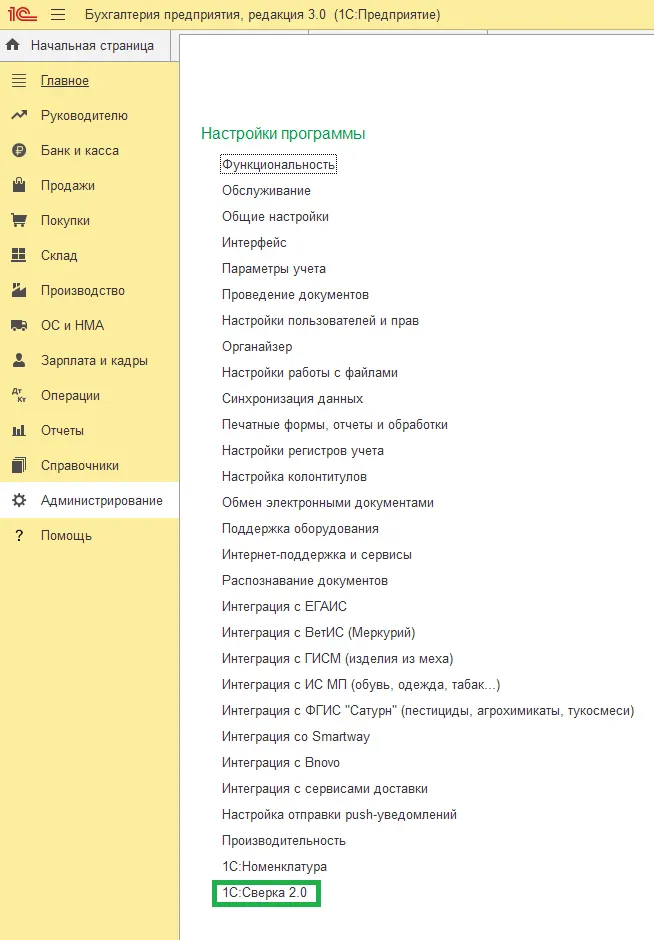Open Интеграция со Smartway
Screen dimensions: 654x940
296,737
